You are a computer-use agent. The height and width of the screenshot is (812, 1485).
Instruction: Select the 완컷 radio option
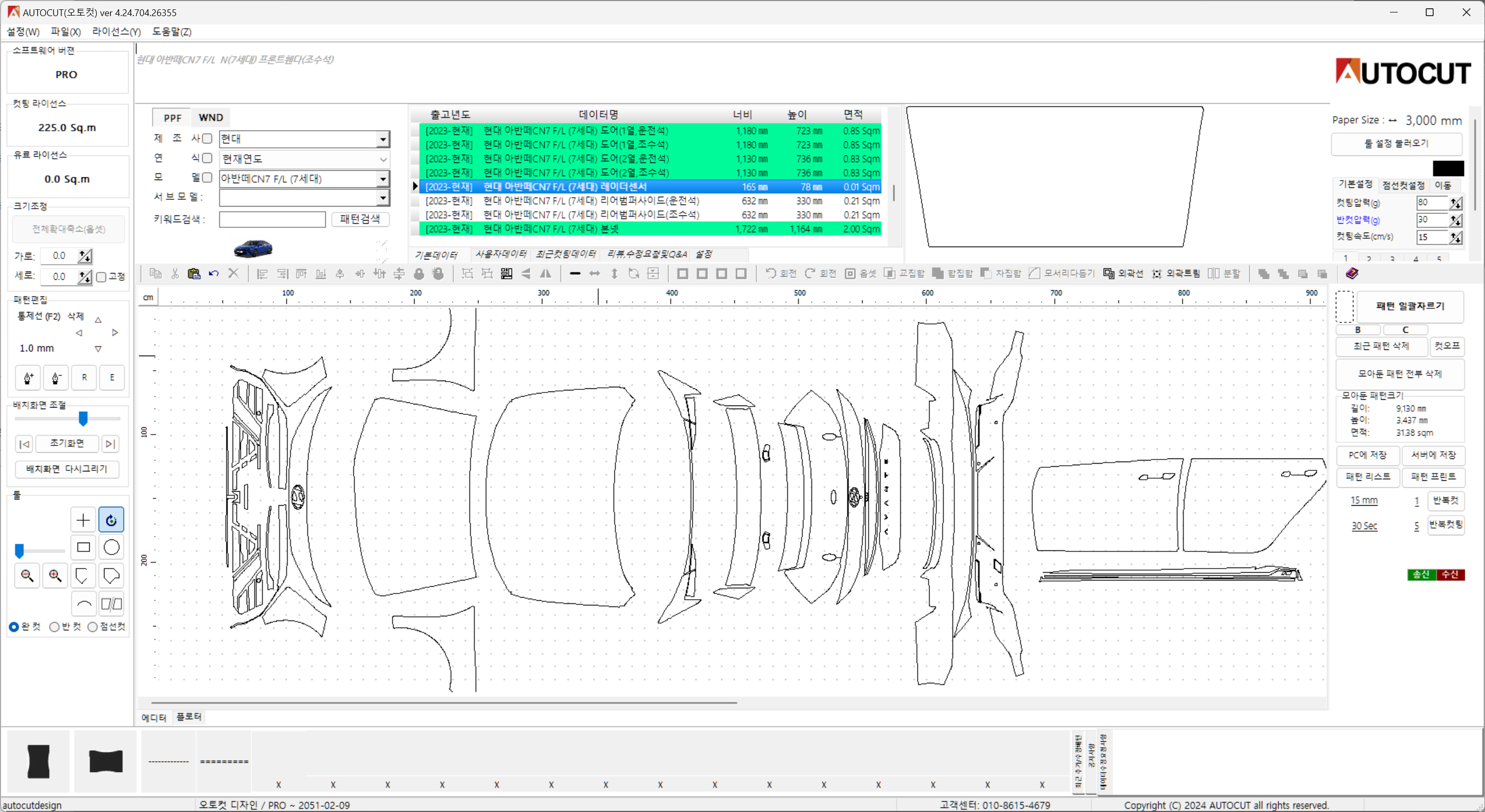click(x=14, y=627)
